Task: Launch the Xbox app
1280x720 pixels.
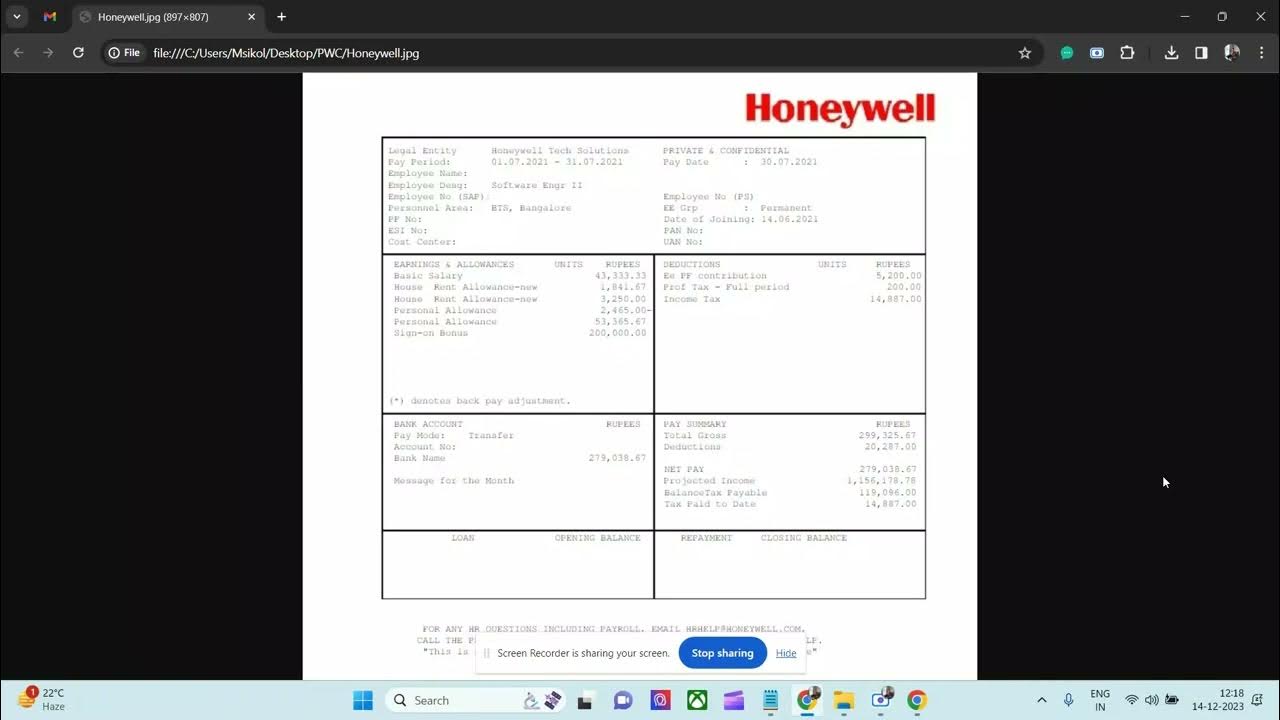Action: [x=697, y=700]
